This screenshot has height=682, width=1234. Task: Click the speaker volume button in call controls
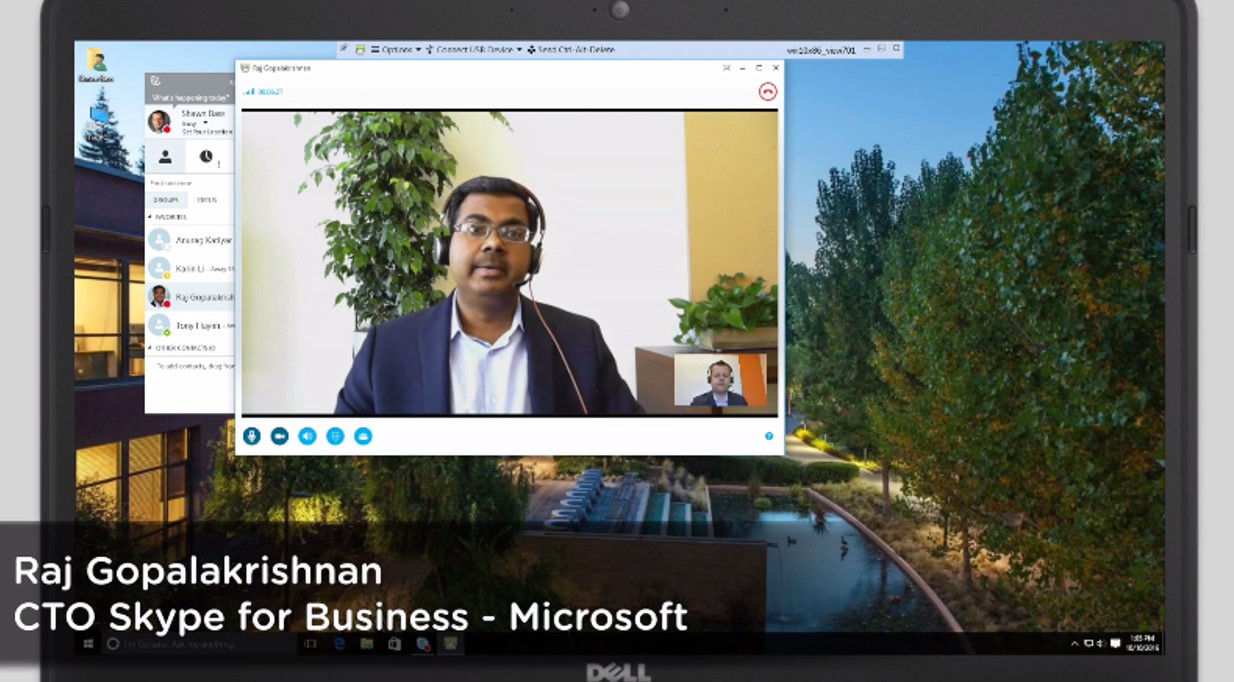coord(307,436)
